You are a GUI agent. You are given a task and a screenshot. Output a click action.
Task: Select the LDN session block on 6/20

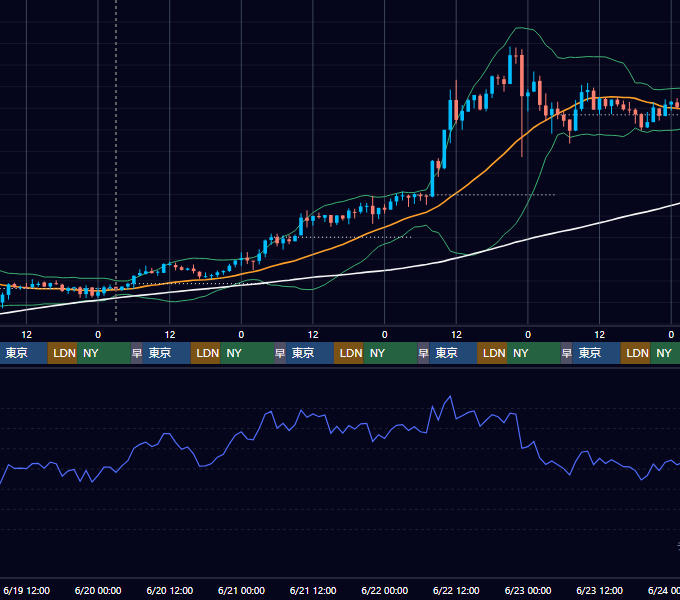point(206,353)
